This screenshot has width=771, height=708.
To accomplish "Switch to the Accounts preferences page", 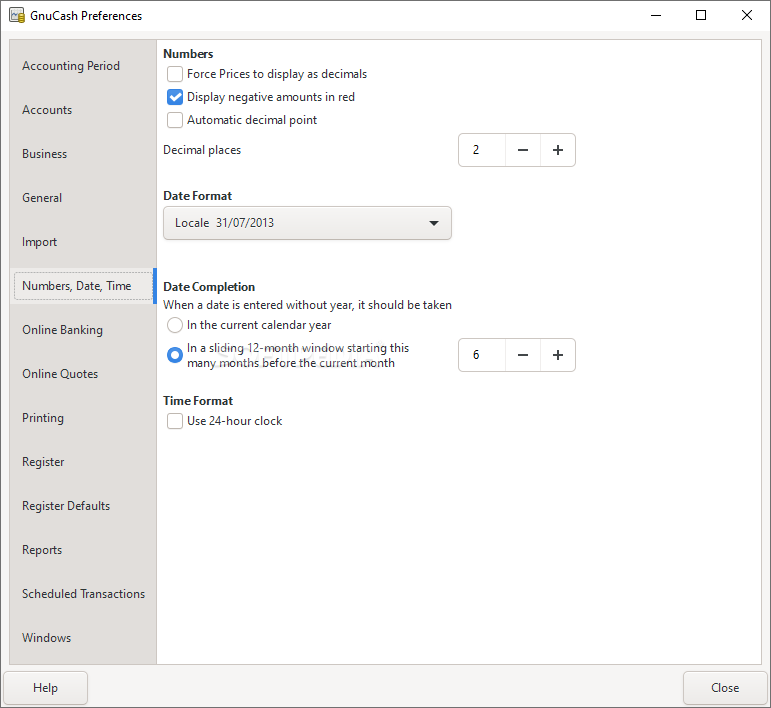I will [83, 110].
